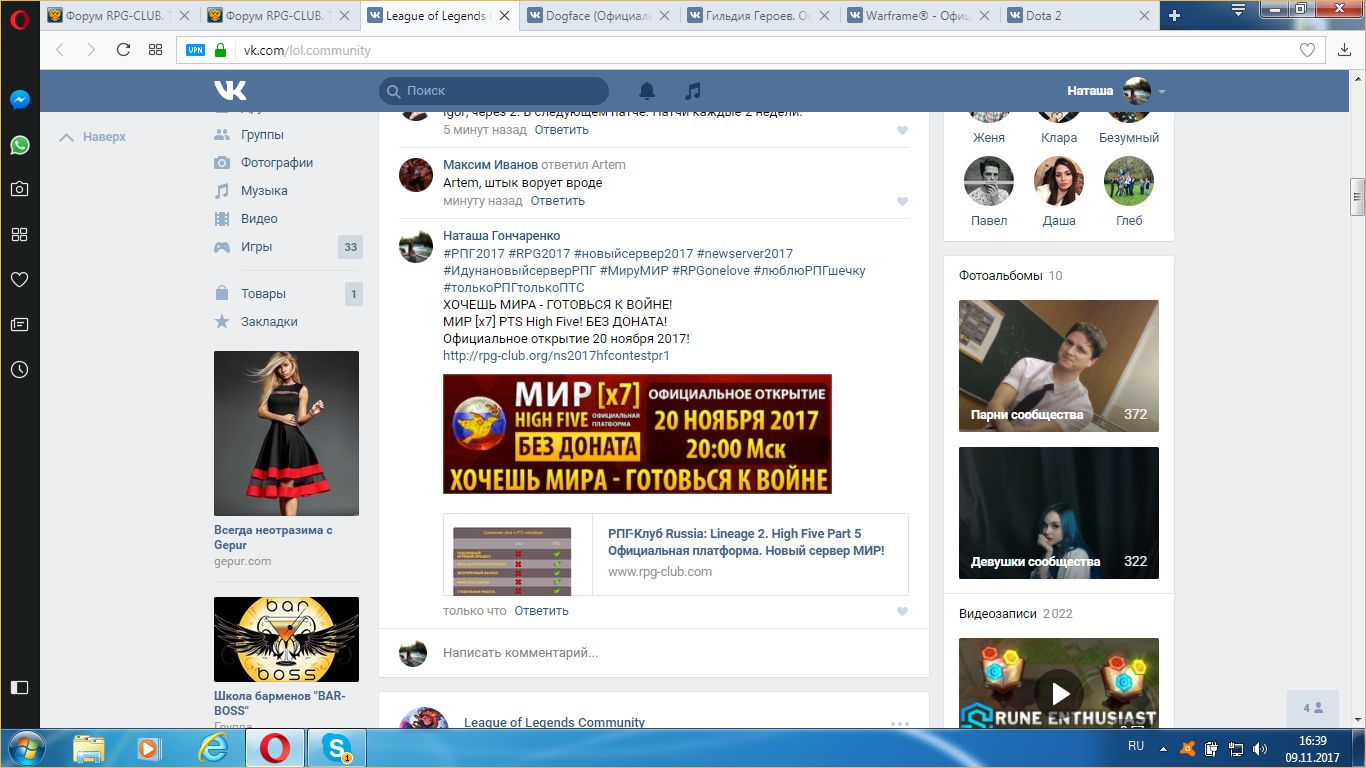This screenshot has height=768, width=1366.
Task: Open VK notifications bell icon
Action: pyautogui.click(x=647, y=91)
